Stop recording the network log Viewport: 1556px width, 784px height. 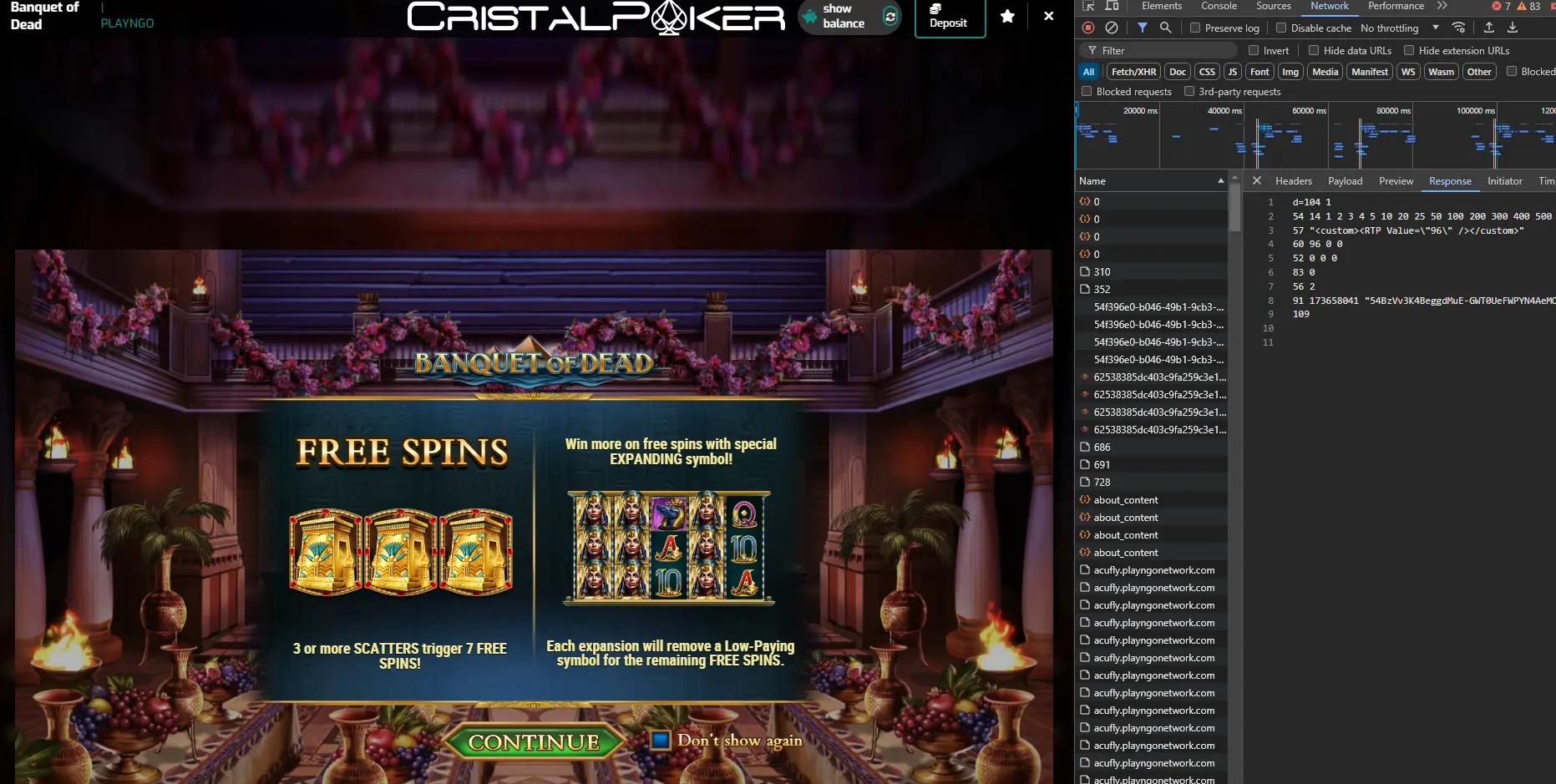click(x=1088, y=28)
